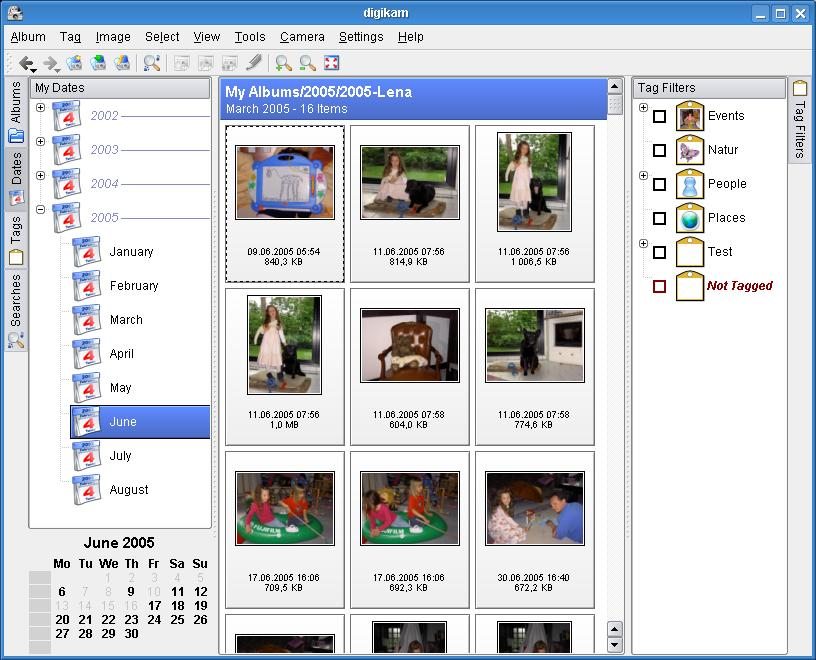This screenshot has width=816, height=660.
Task: Toggle full screen mode icon
Action: pyautogui.click(x=332, y=63)
